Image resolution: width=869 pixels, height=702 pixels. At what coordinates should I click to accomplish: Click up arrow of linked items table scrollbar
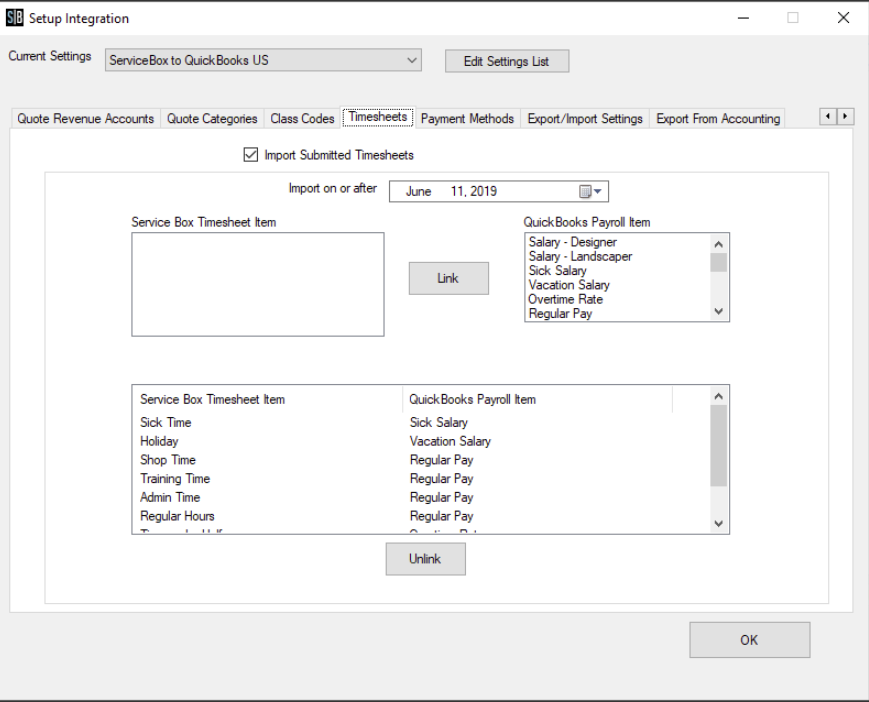click(x=718, y=396)
